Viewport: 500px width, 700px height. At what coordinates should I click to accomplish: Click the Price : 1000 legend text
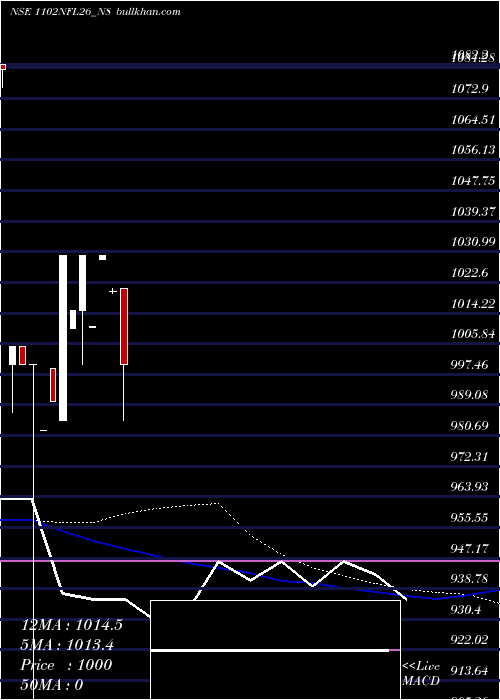[x=66, y=665]
